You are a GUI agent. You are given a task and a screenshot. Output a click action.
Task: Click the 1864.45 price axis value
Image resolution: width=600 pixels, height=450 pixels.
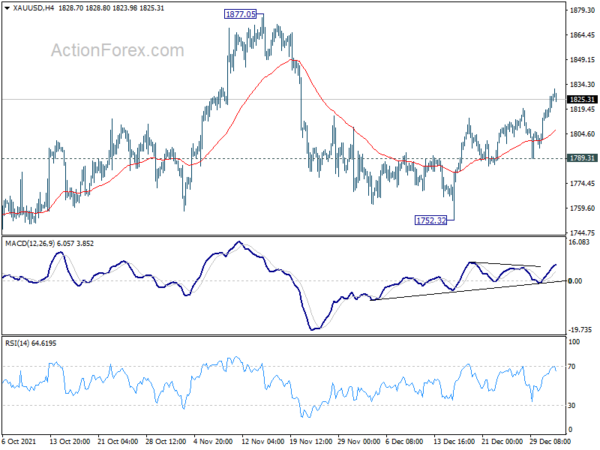click(582, 35)
